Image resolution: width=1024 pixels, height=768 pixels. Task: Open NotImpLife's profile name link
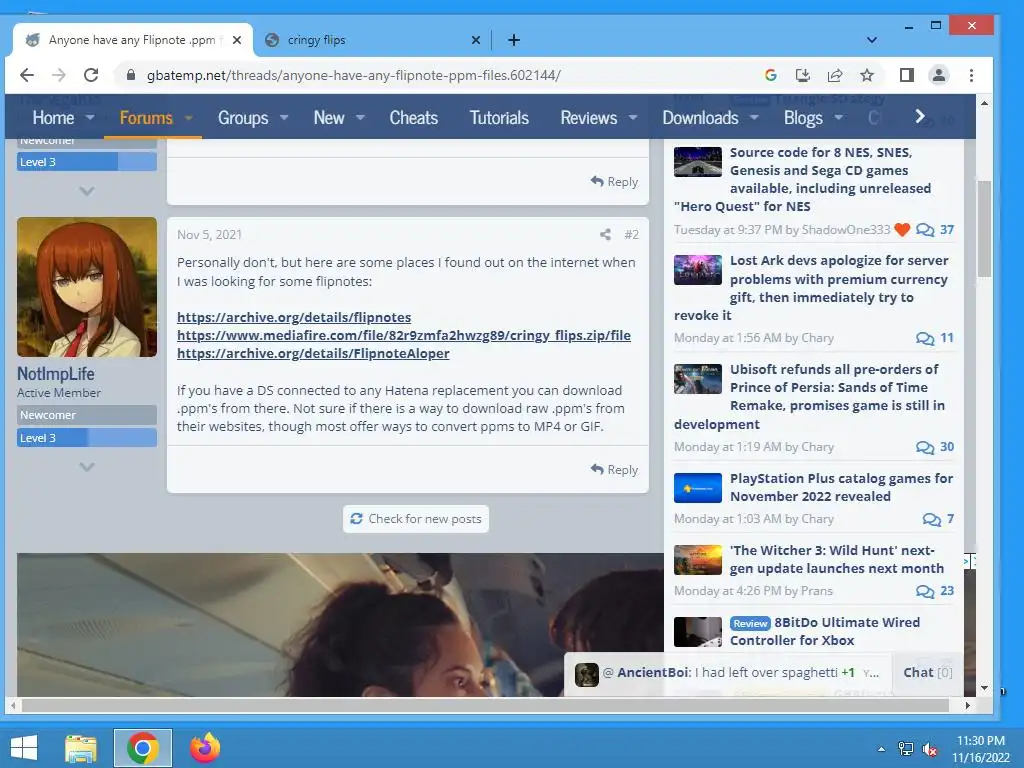(56, 374)
